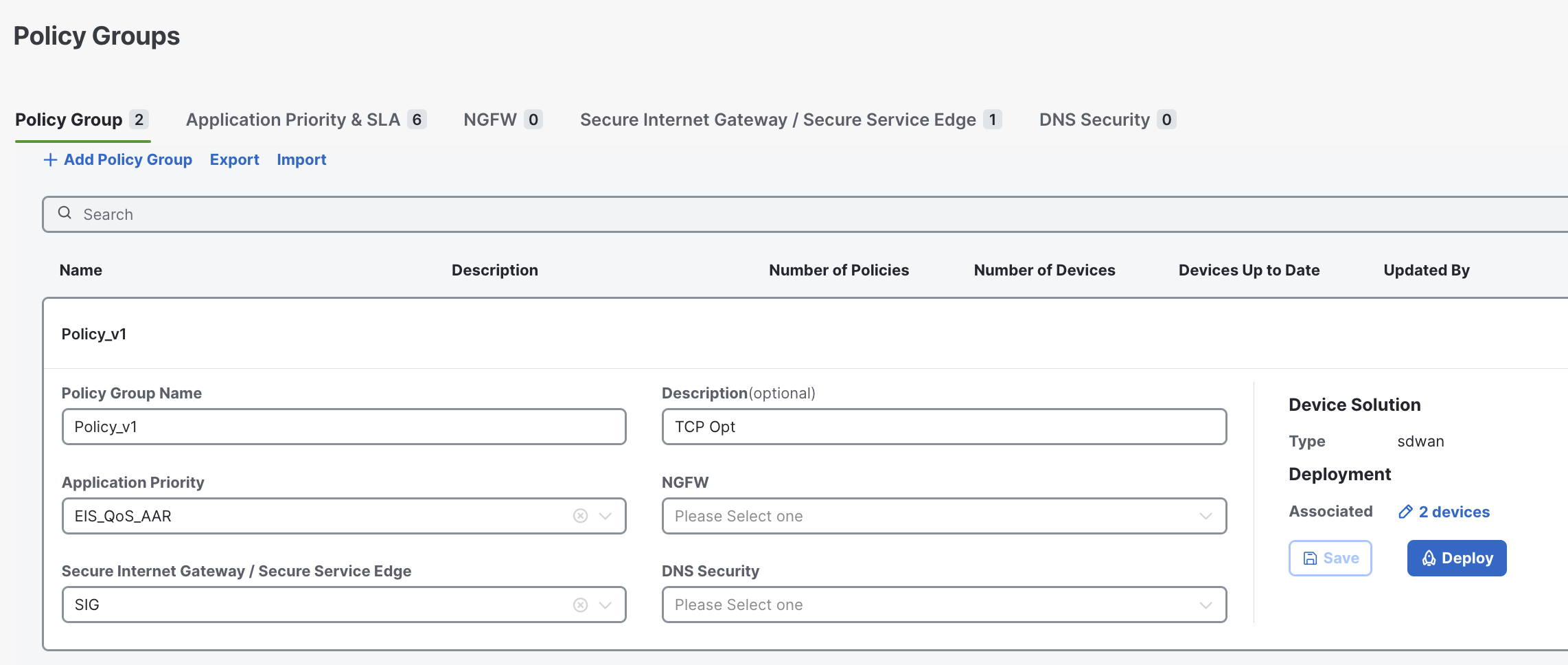Click the Import link
This screenshot has height=665, width=1568.
[301, 159]
